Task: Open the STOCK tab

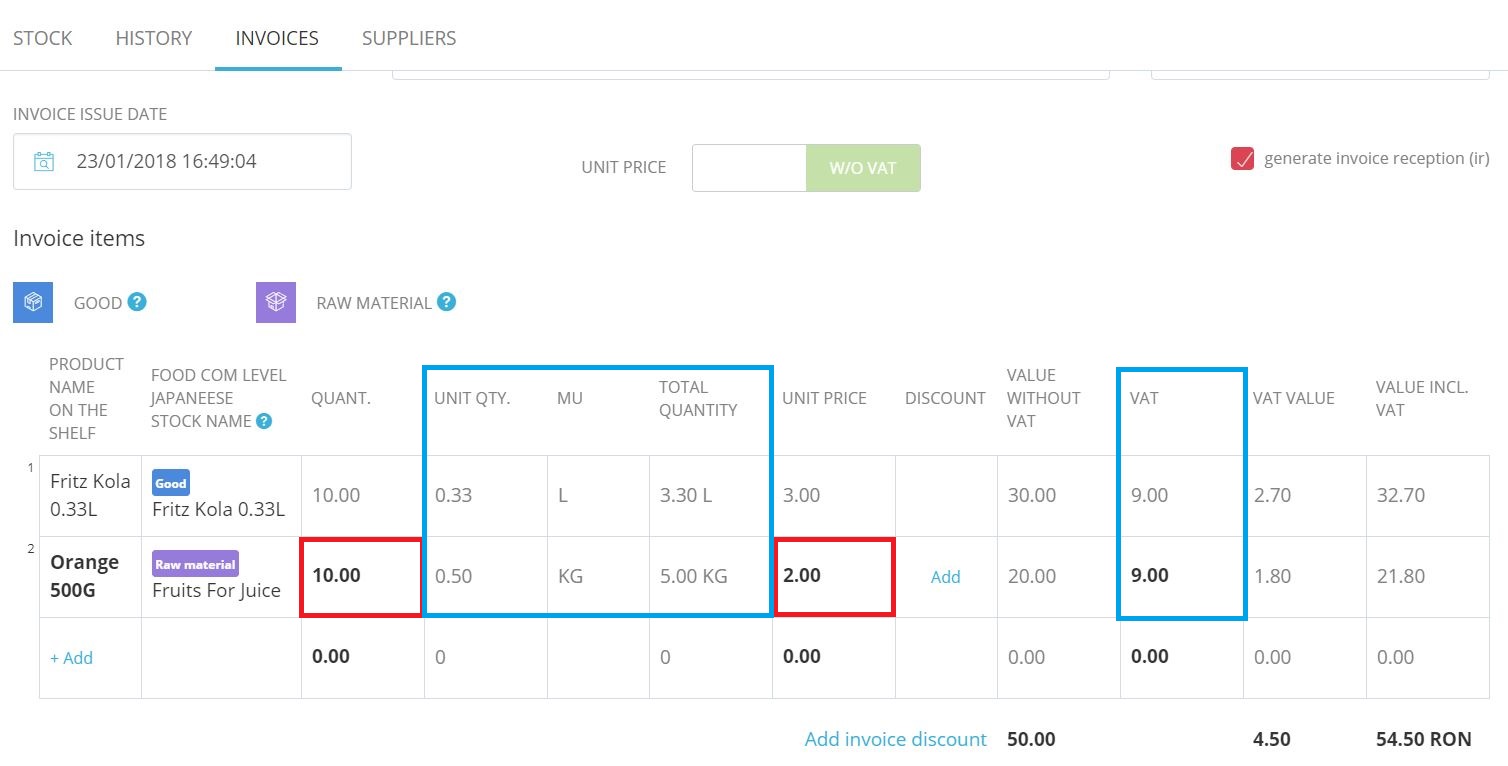Action: 43,38
